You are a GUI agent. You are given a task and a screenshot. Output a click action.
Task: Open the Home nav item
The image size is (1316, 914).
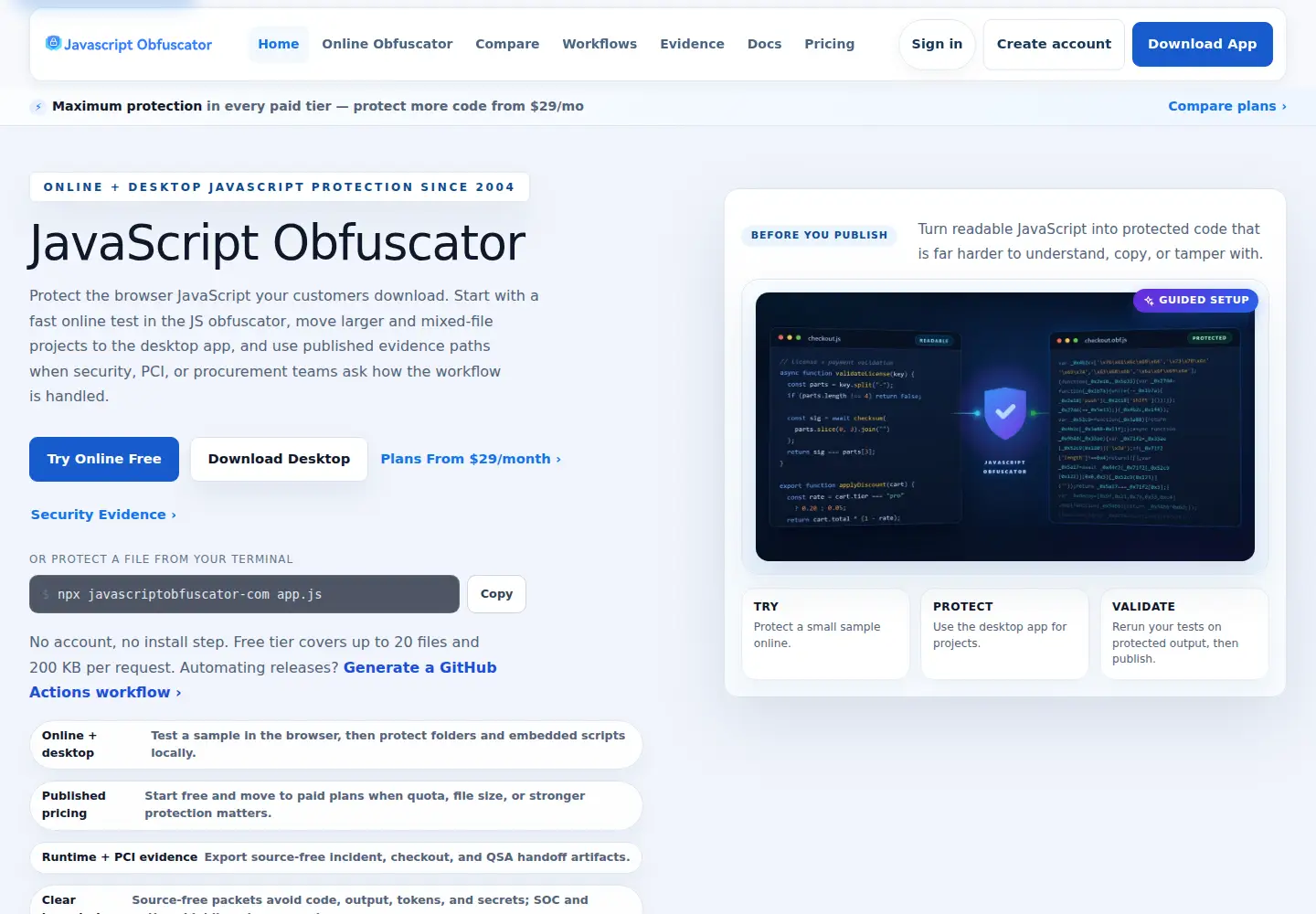(x=279, y=44)
